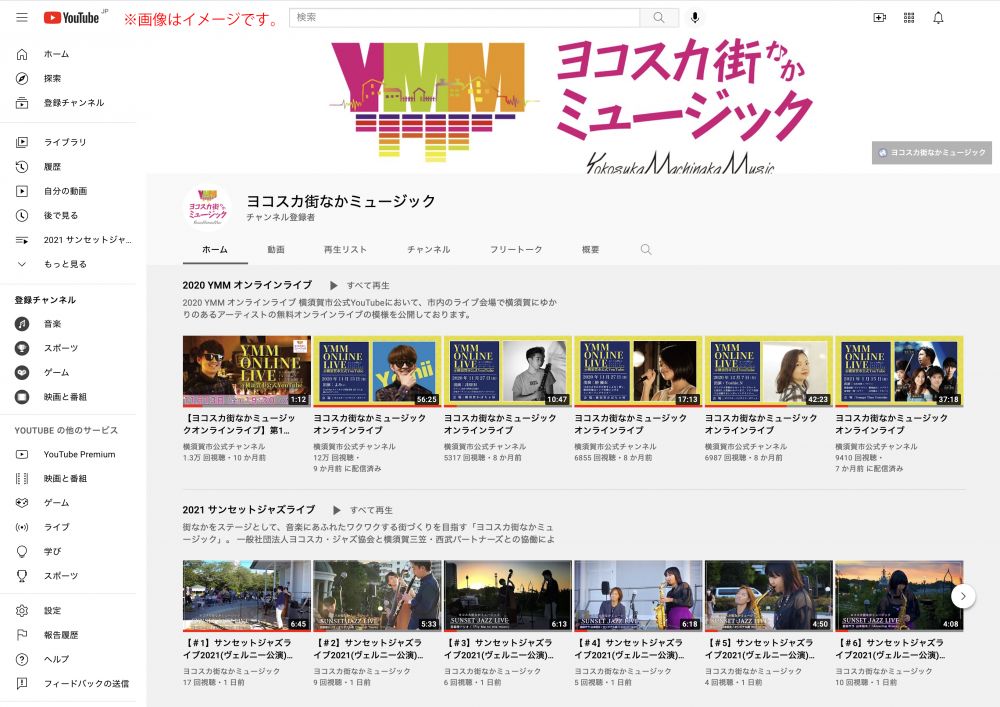Click the search magnifier button
This screenshot has height=707, width=1000.
[x=658, y=18]
